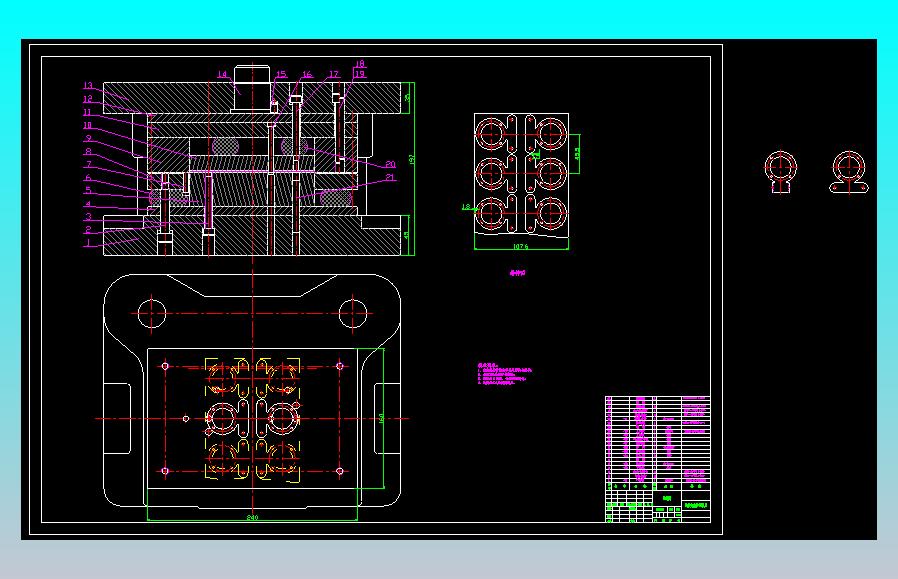Select the title block table at lower right

658,459
